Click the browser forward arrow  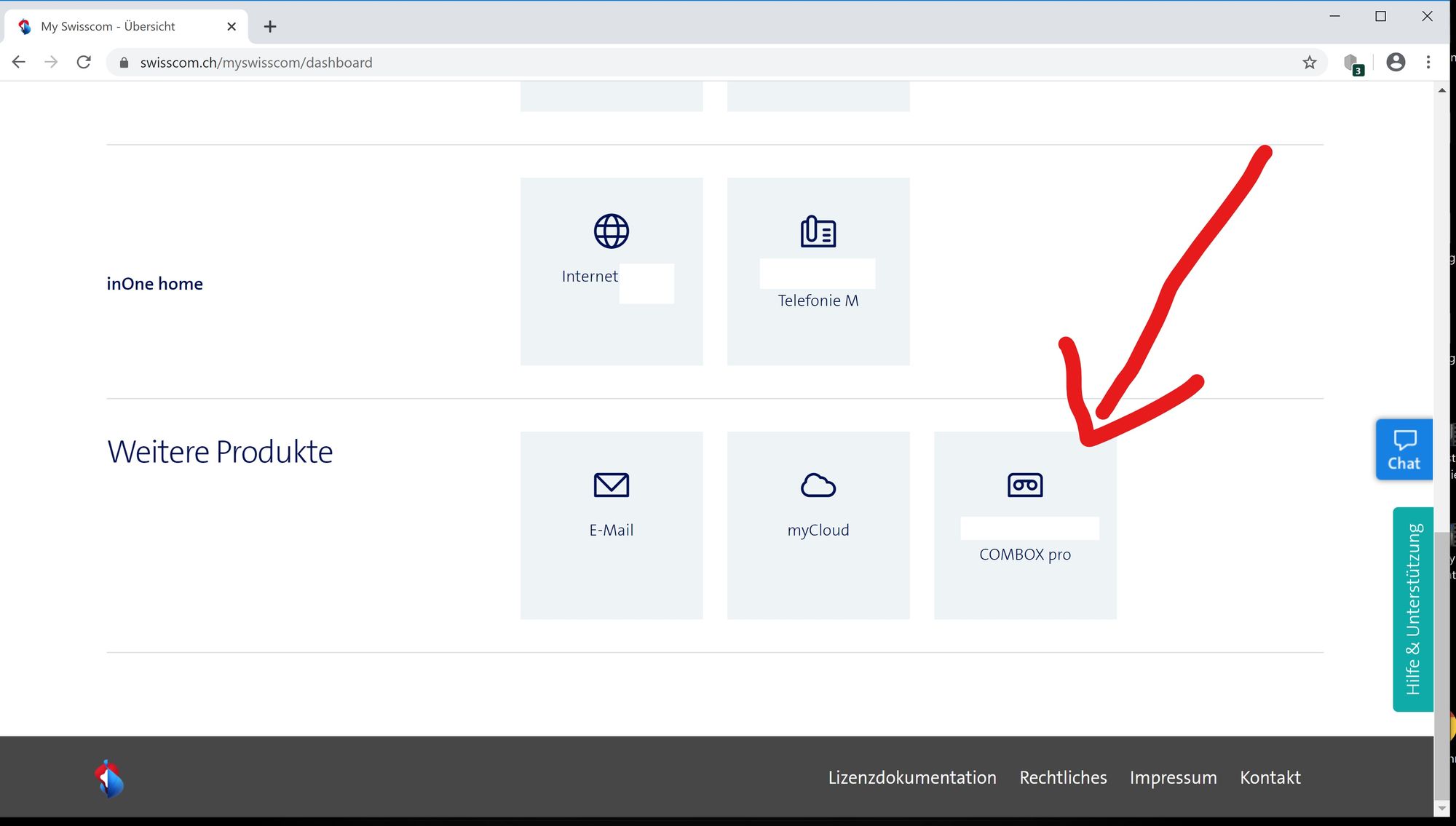point(51,63)
